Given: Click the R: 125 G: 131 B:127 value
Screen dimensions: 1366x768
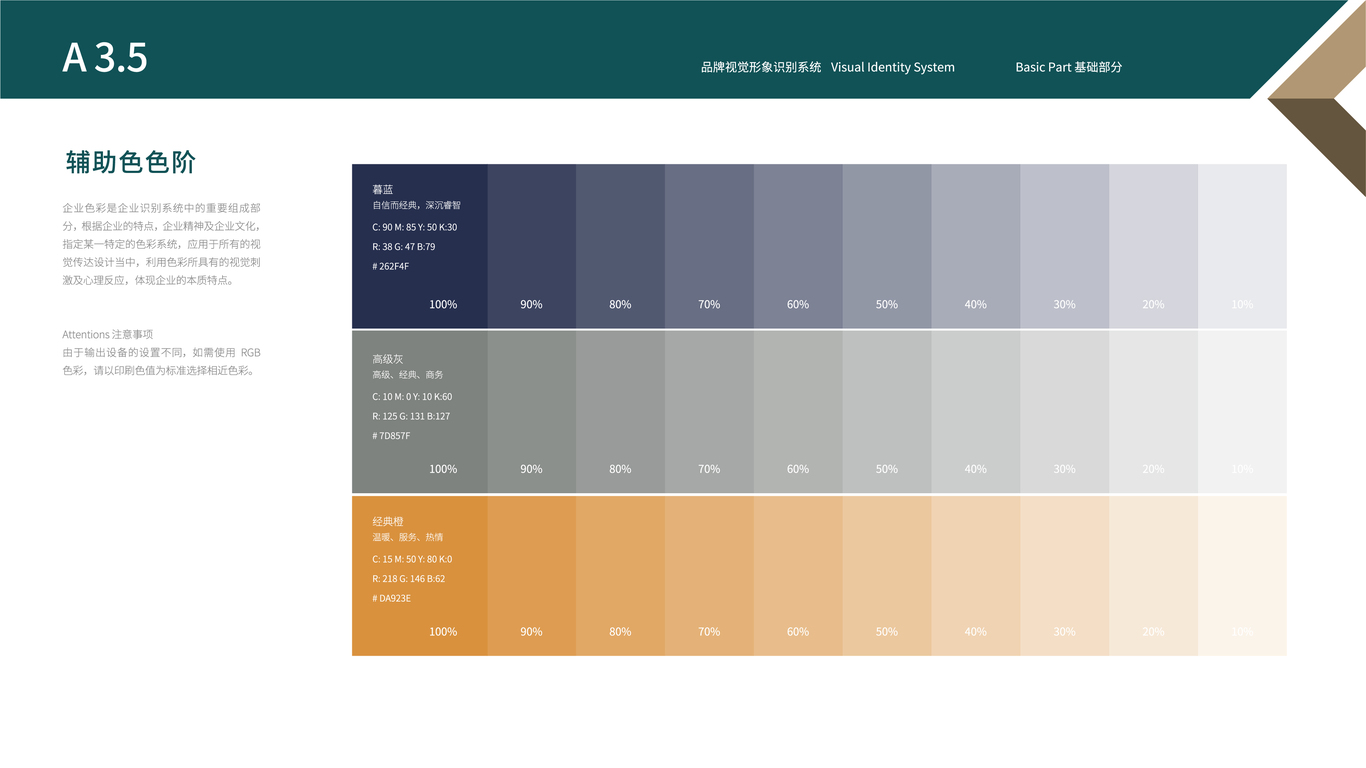Looking at the screenshot, I should click(411, 416).
